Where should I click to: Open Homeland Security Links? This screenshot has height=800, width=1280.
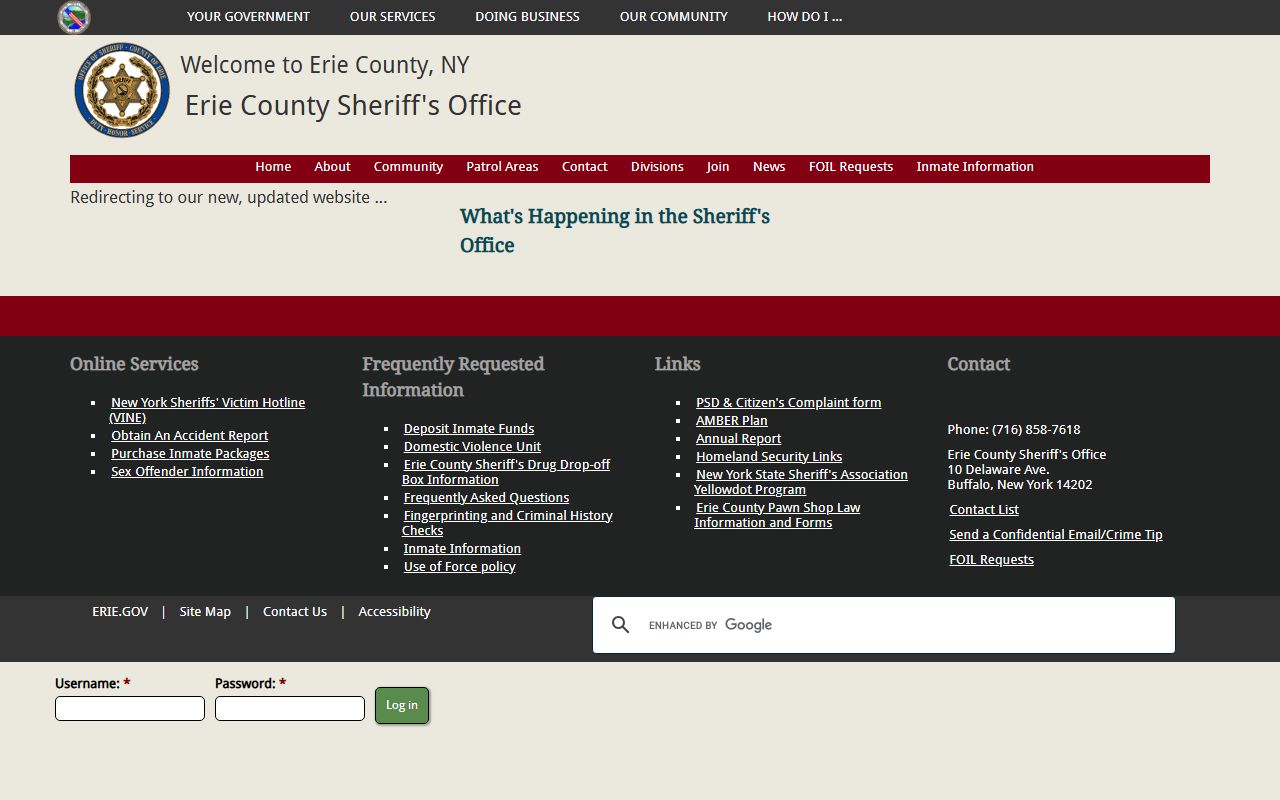769,457
